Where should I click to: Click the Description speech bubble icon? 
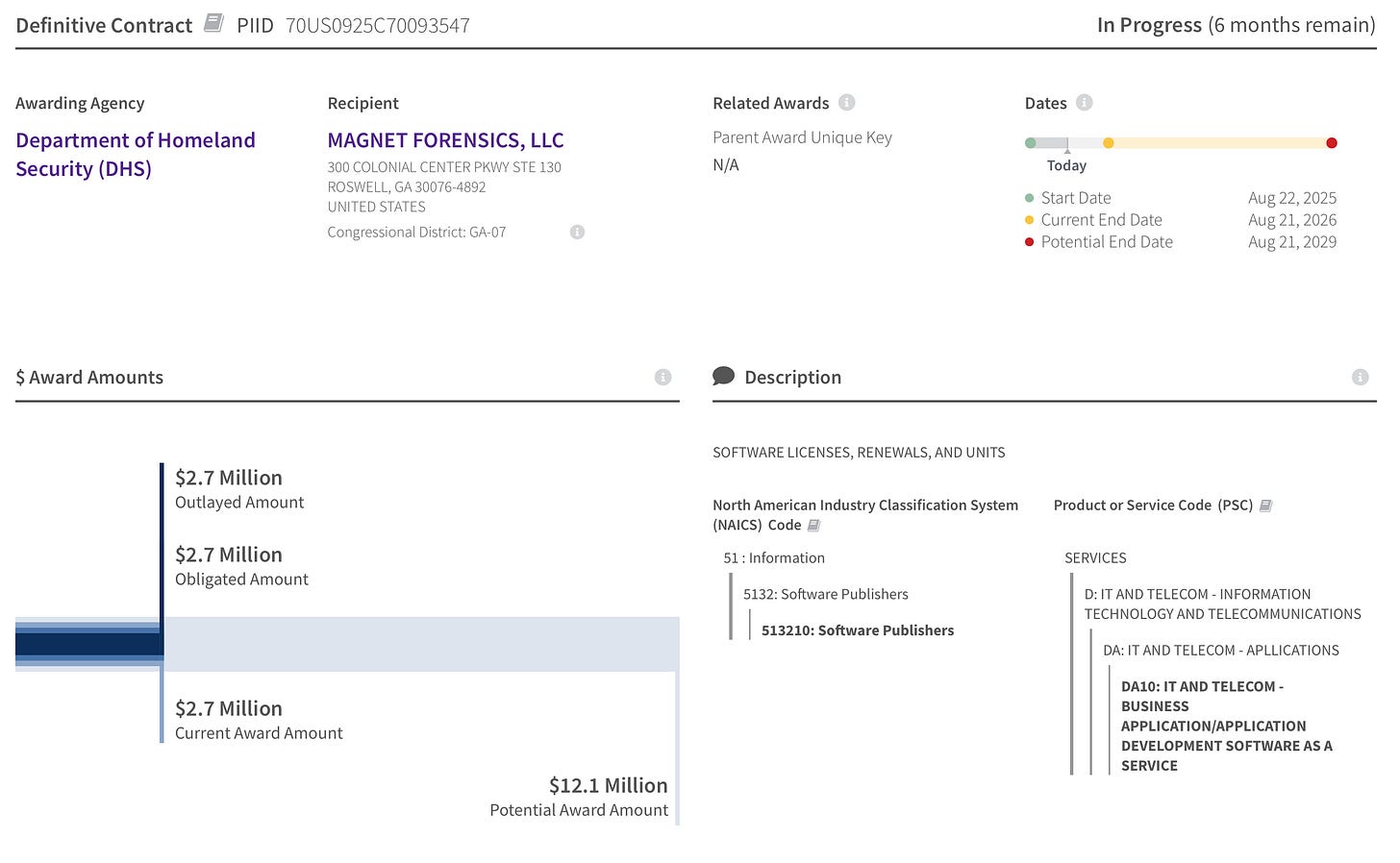(x=724, y=376)
